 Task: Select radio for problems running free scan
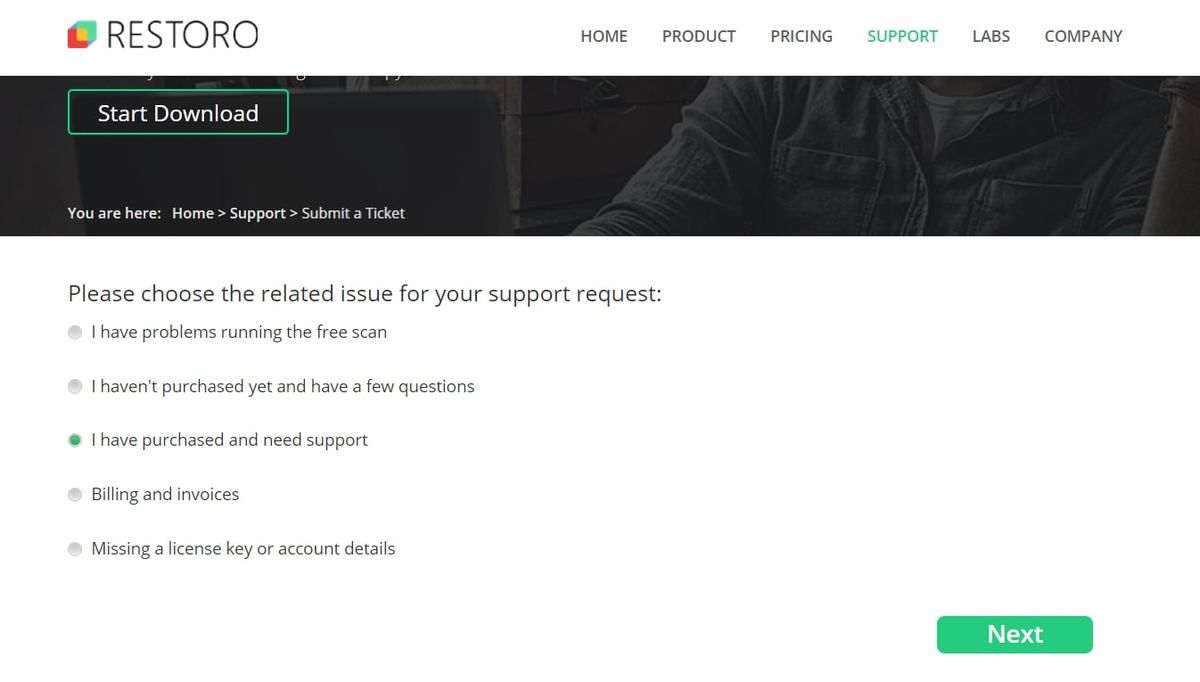(x=75, y=333)
